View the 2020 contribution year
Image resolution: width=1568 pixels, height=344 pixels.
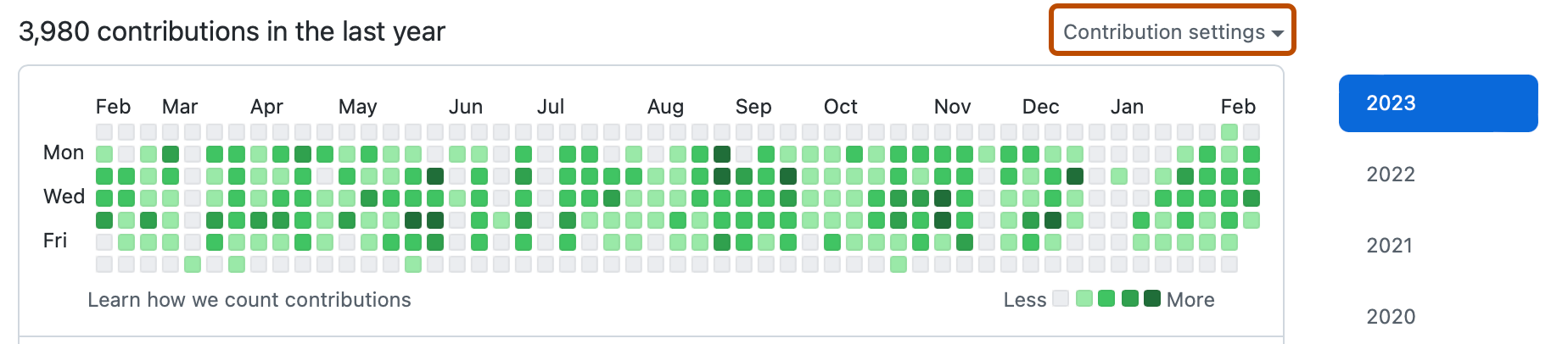1391,317
